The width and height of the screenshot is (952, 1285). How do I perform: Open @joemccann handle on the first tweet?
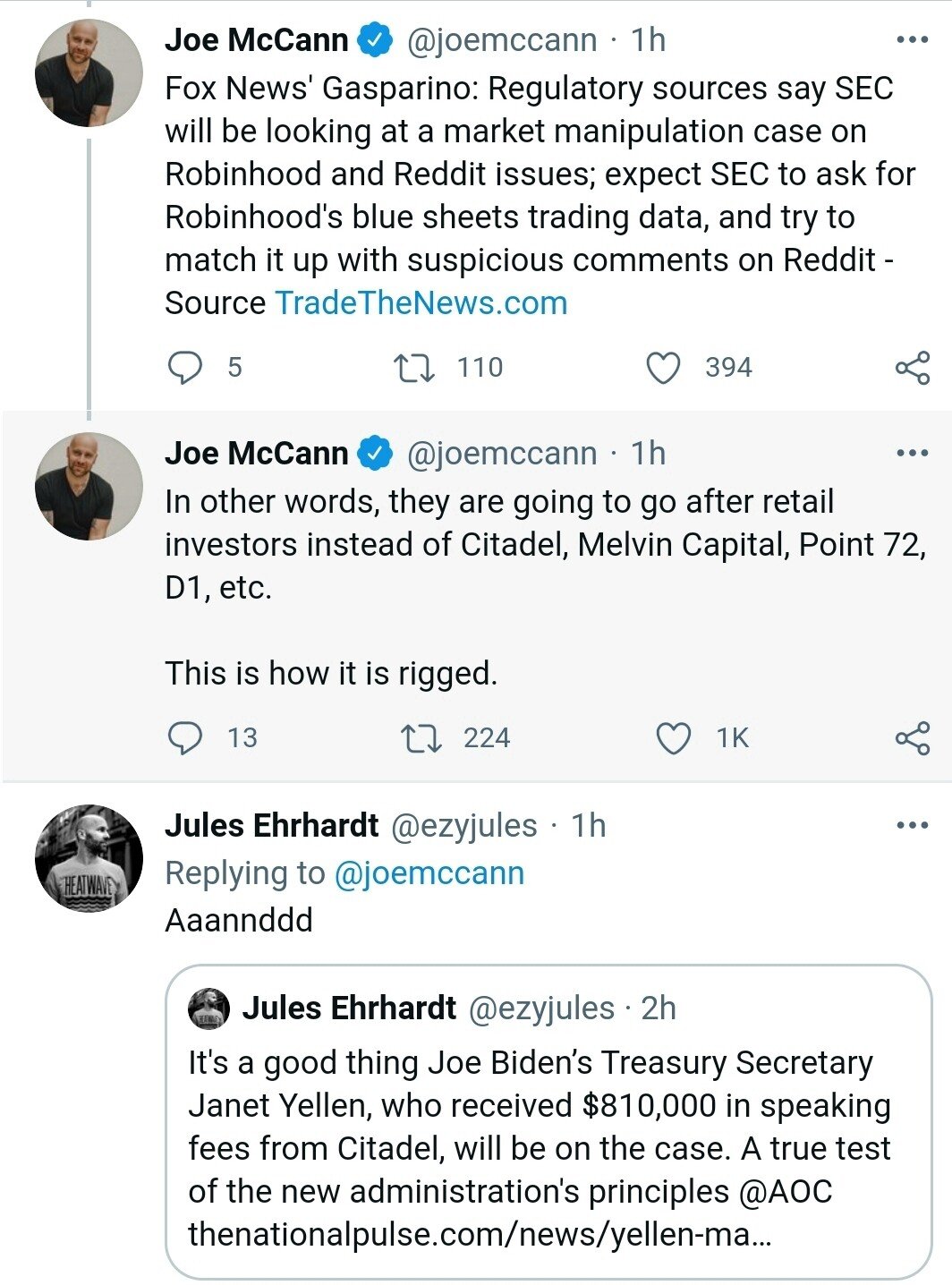502,40
